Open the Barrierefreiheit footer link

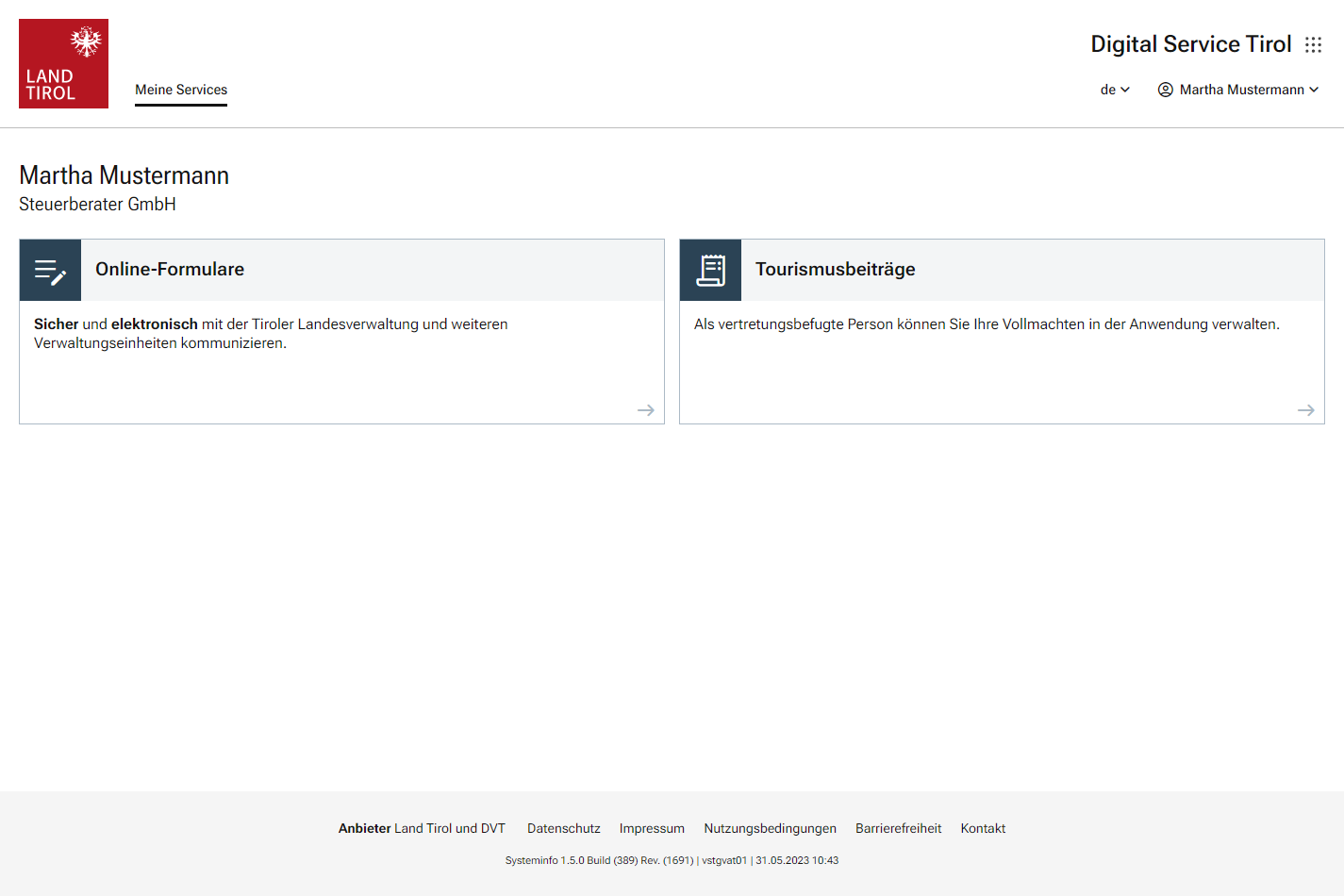898,828
